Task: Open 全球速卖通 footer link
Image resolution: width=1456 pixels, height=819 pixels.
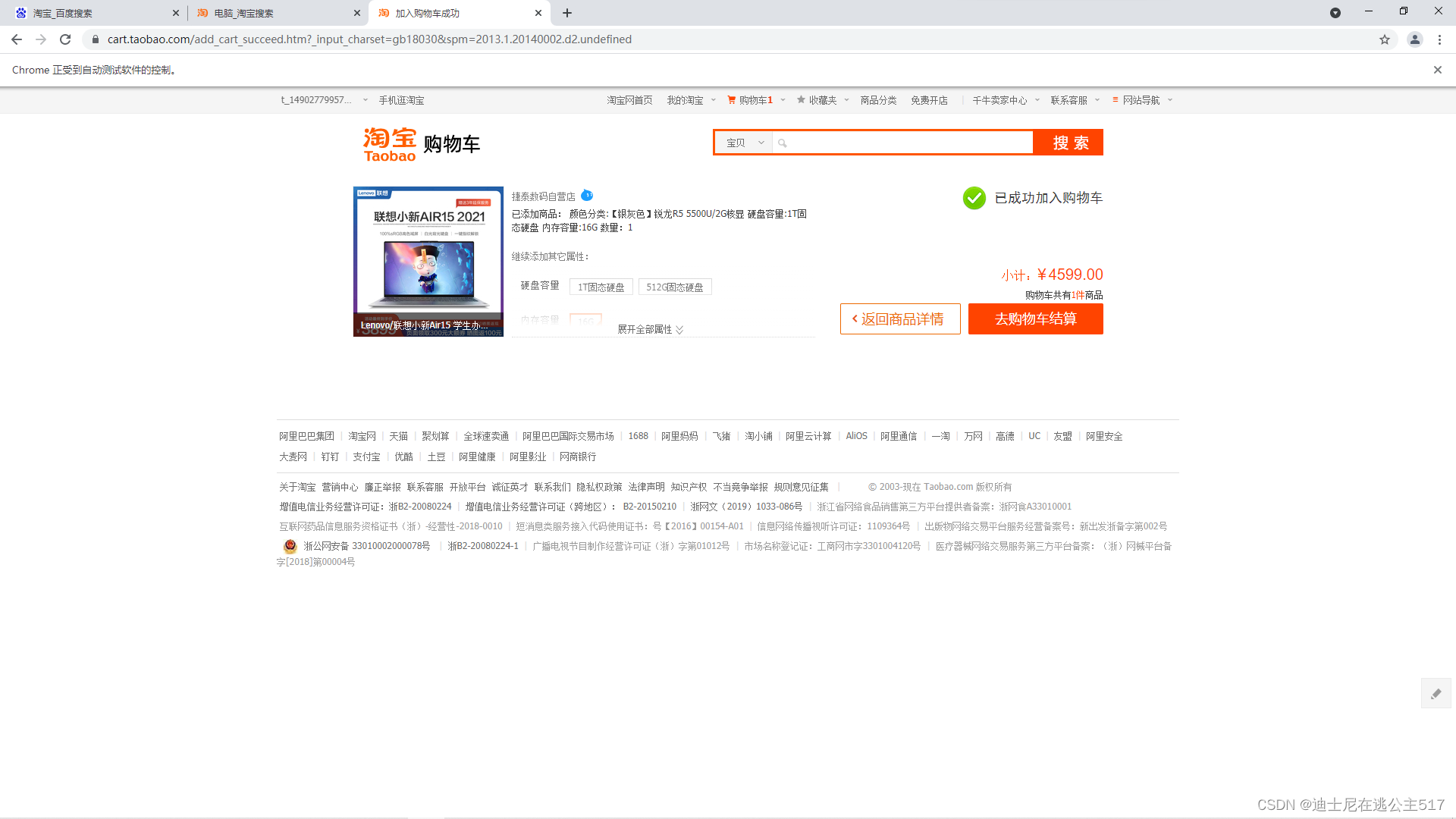Action: tap(486, 436)
